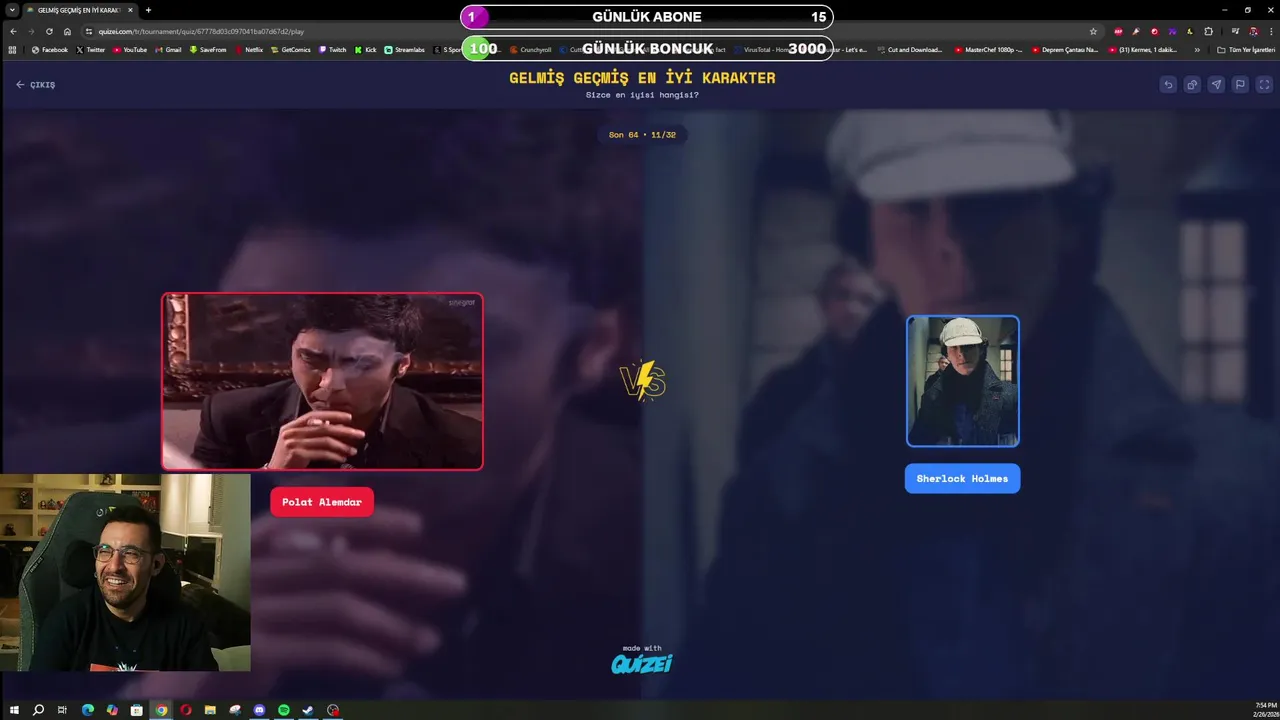Open Spotify from the taskbar
Screen dimensions: 1280x720
pyautogui.click(x=284, y=710)
